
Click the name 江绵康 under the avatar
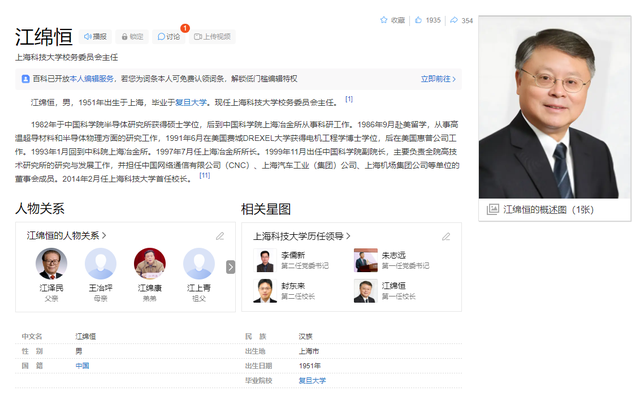coord(150,288)
